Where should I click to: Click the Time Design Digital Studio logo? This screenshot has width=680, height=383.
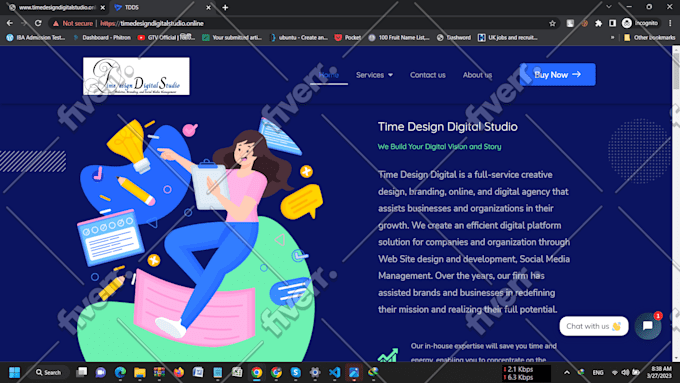click(x=136, y=76)
